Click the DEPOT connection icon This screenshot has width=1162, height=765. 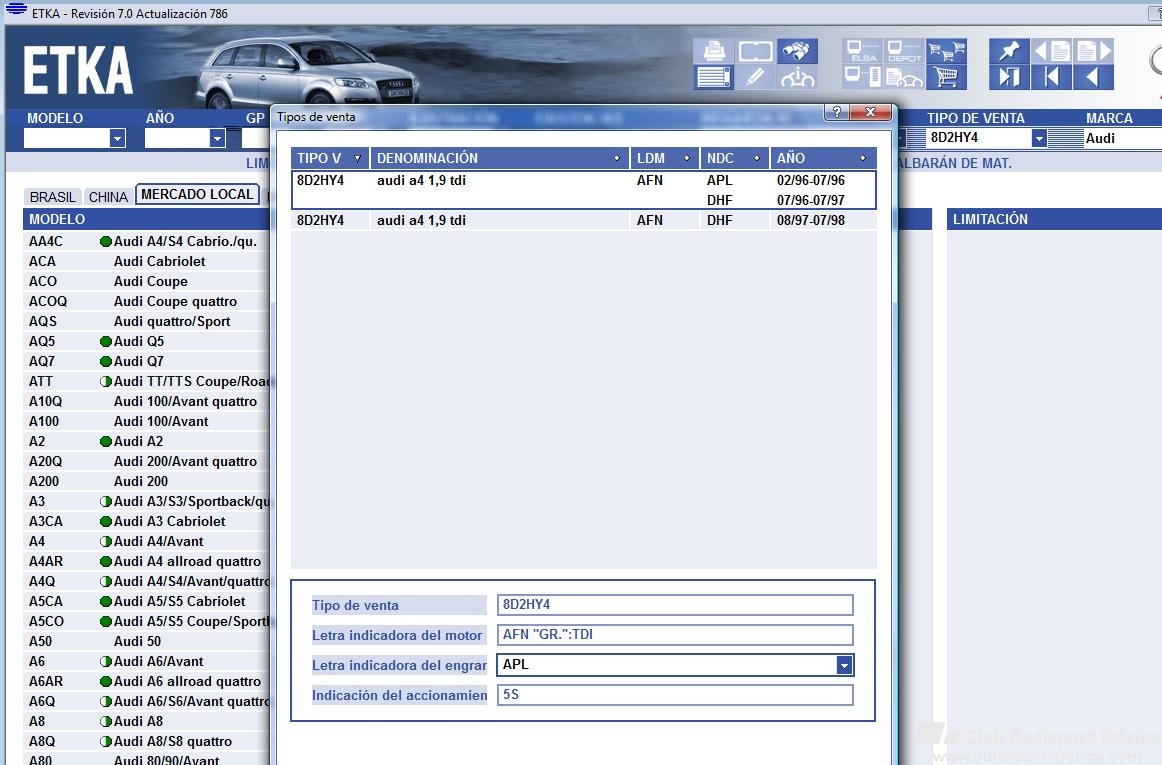(905, 51)
